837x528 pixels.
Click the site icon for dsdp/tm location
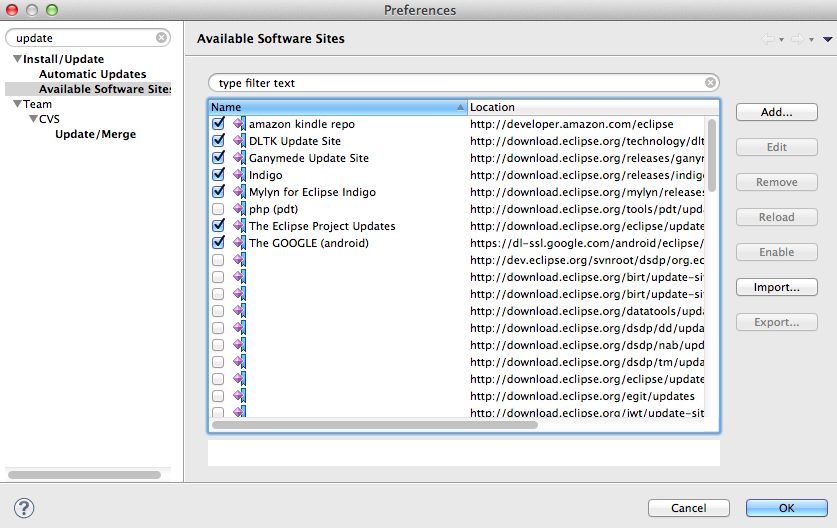[240, 362]
